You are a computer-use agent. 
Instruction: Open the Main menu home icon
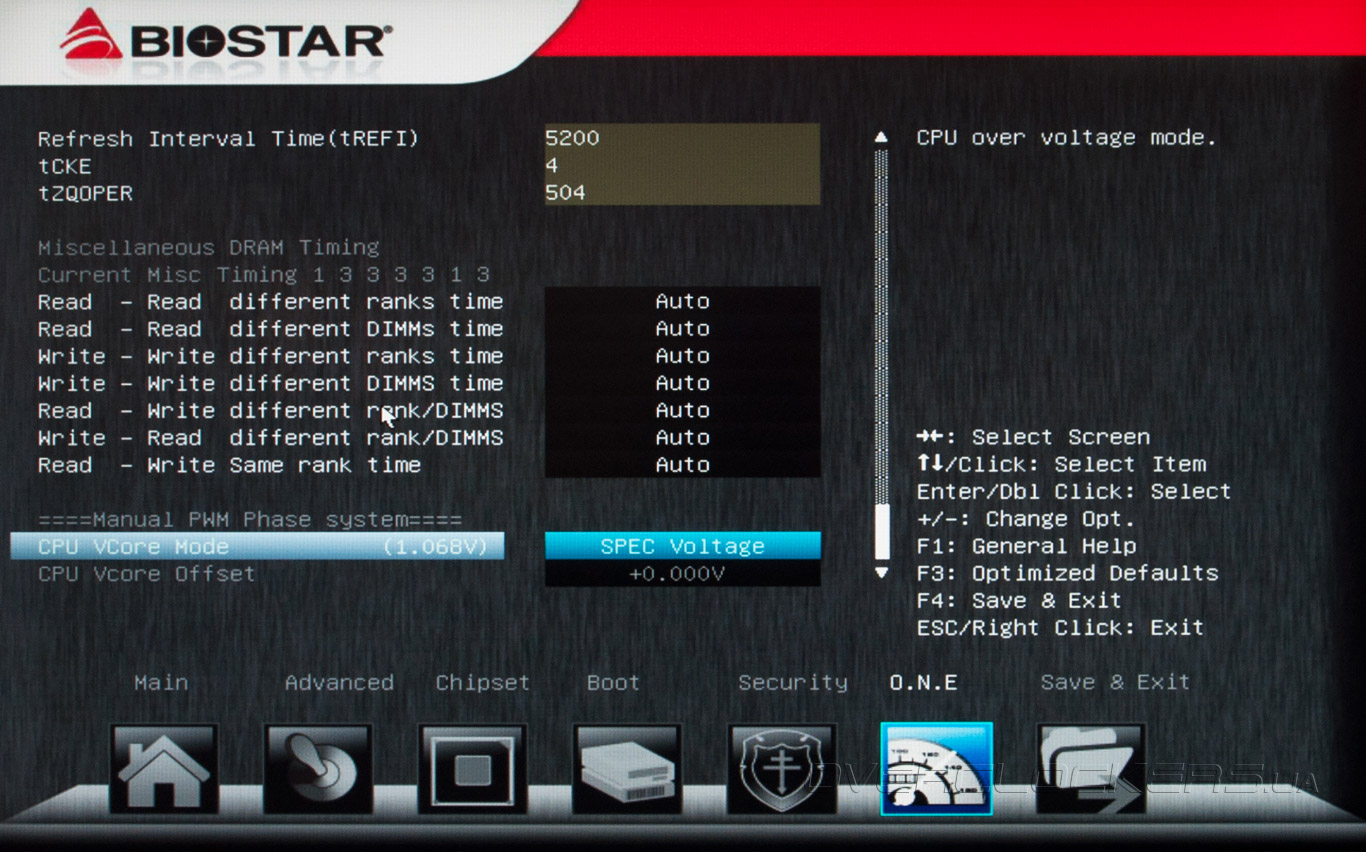163,768
